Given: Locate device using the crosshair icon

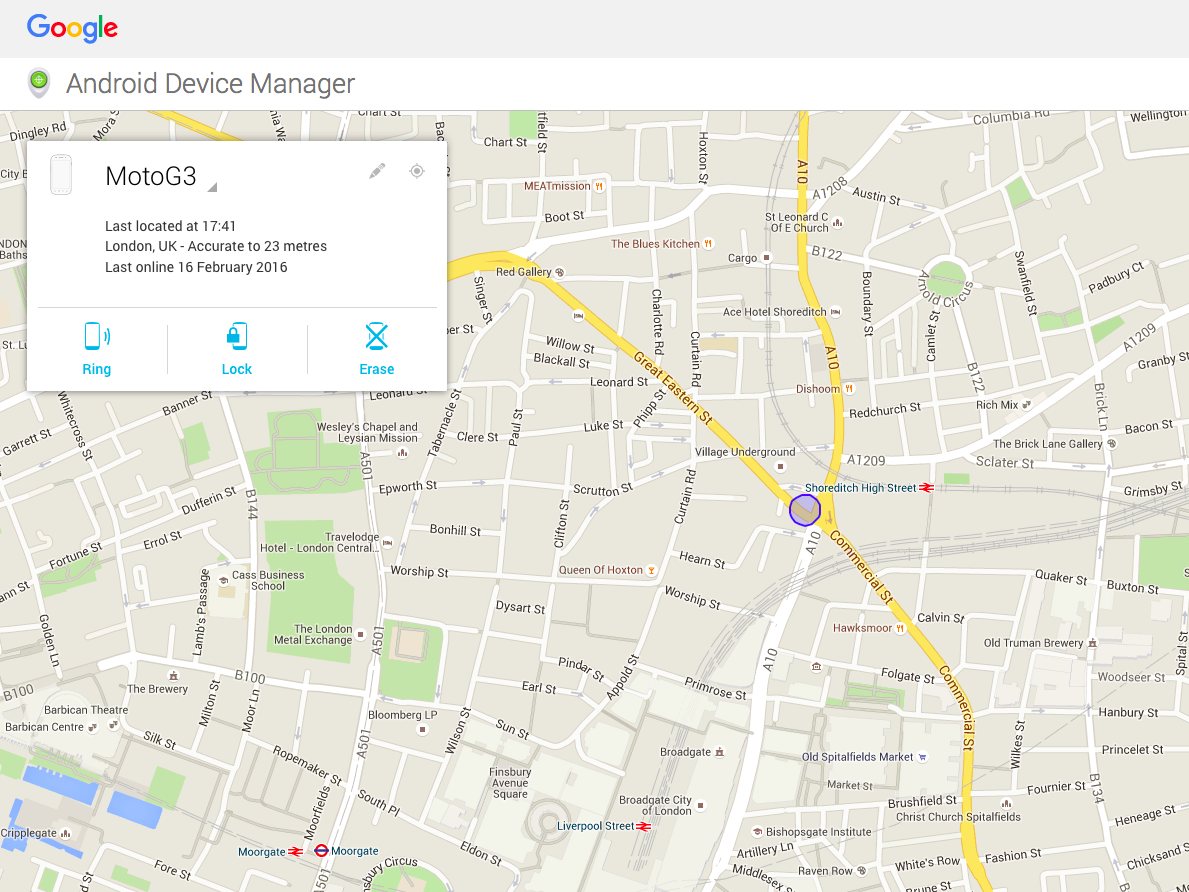Looking at the screenshot, I should point(417,171).
